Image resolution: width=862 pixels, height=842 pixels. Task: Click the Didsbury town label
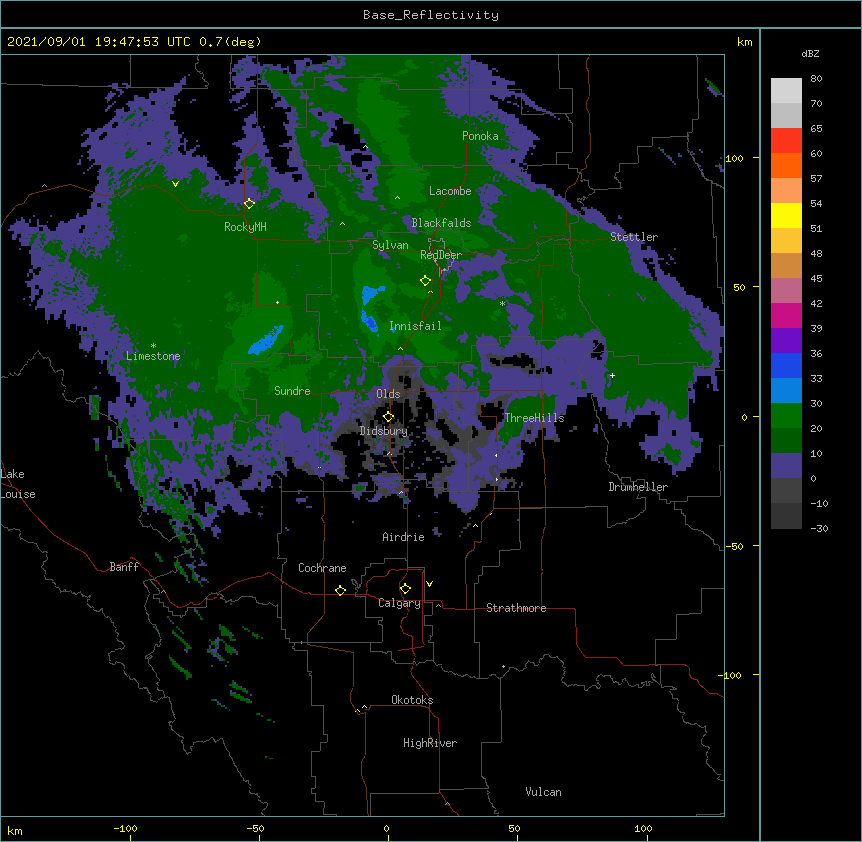[383, 431]
